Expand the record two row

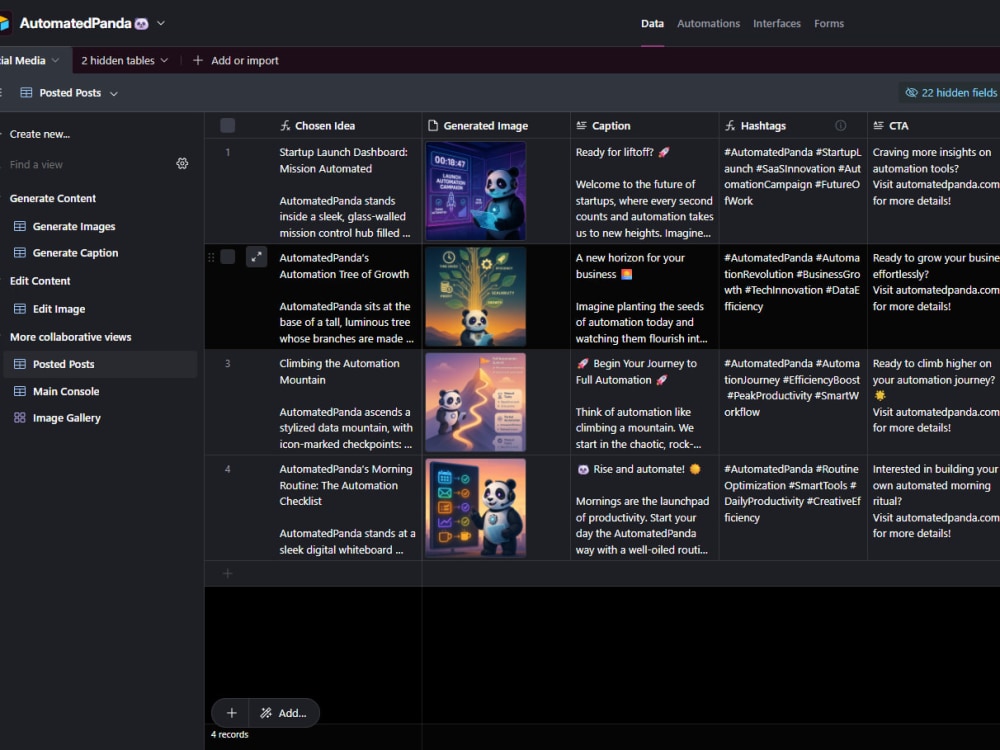[x=256, y=257]
